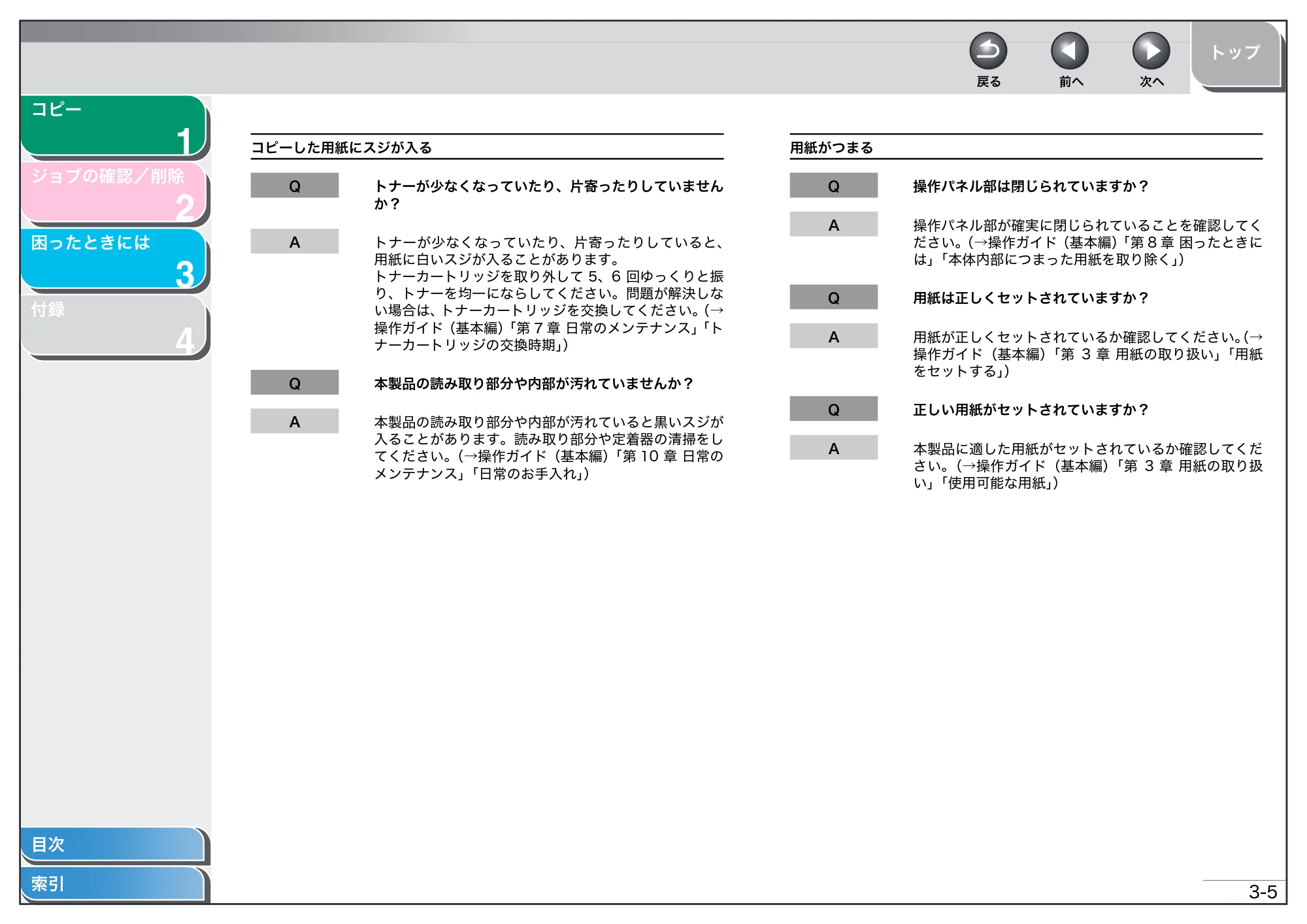The width and height of the screenshot is (1307, 924).
Task: Click the A box beside 操作パネル部が確実に answer
Action: pos(833,224)
